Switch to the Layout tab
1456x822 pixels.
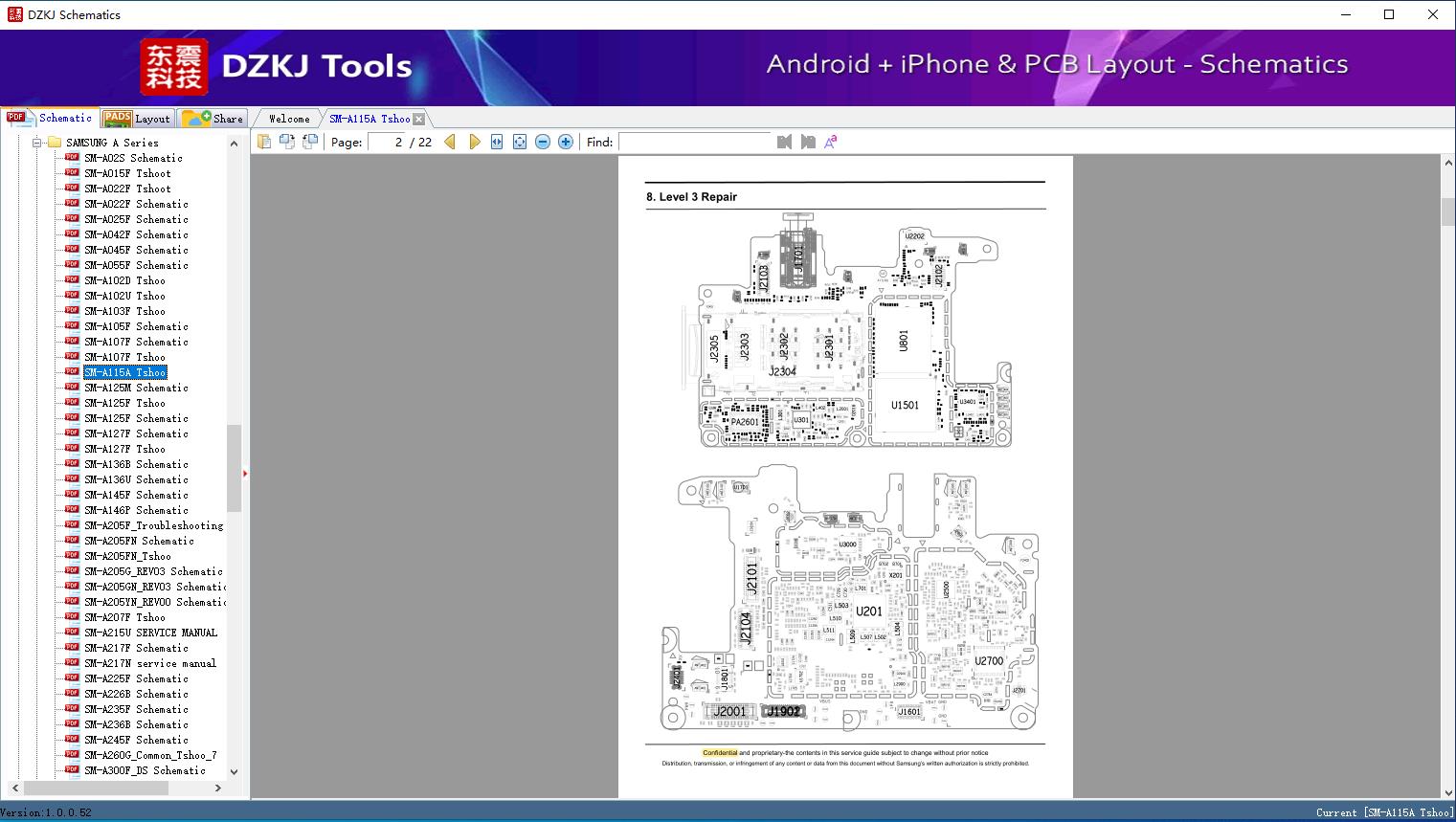pos(137,119)
